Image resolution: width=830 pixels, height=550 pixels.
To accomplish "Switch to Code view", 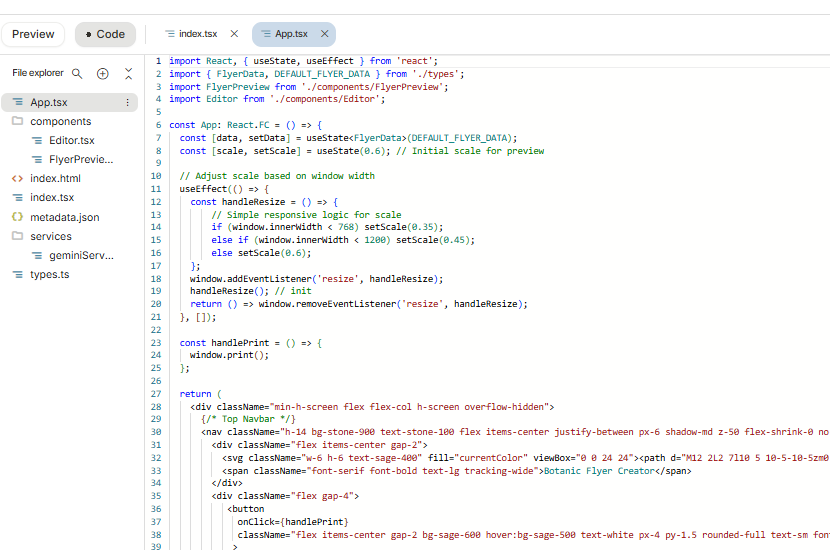I will tap(105, 34).
